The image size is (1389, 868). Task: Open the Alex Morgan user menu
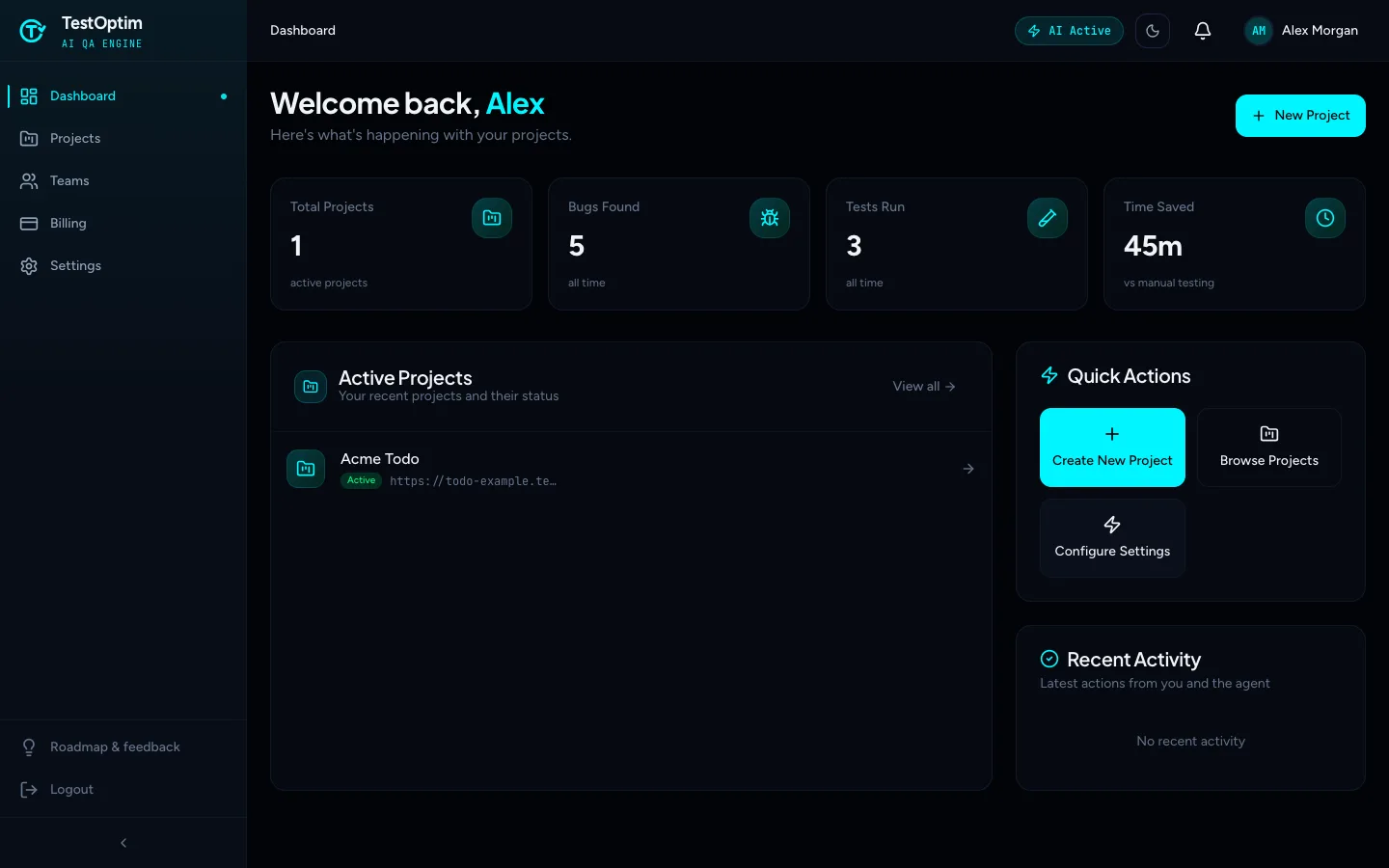(x=1301, y=31)
